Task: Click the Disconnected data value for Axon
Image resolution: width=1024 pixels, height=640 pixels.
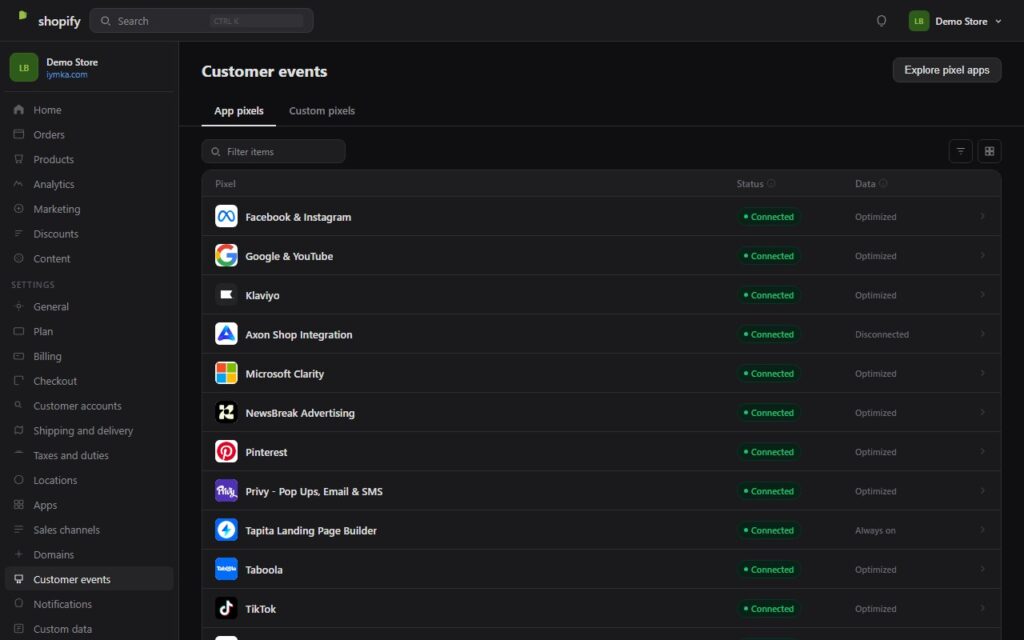Action: point(882,334)
